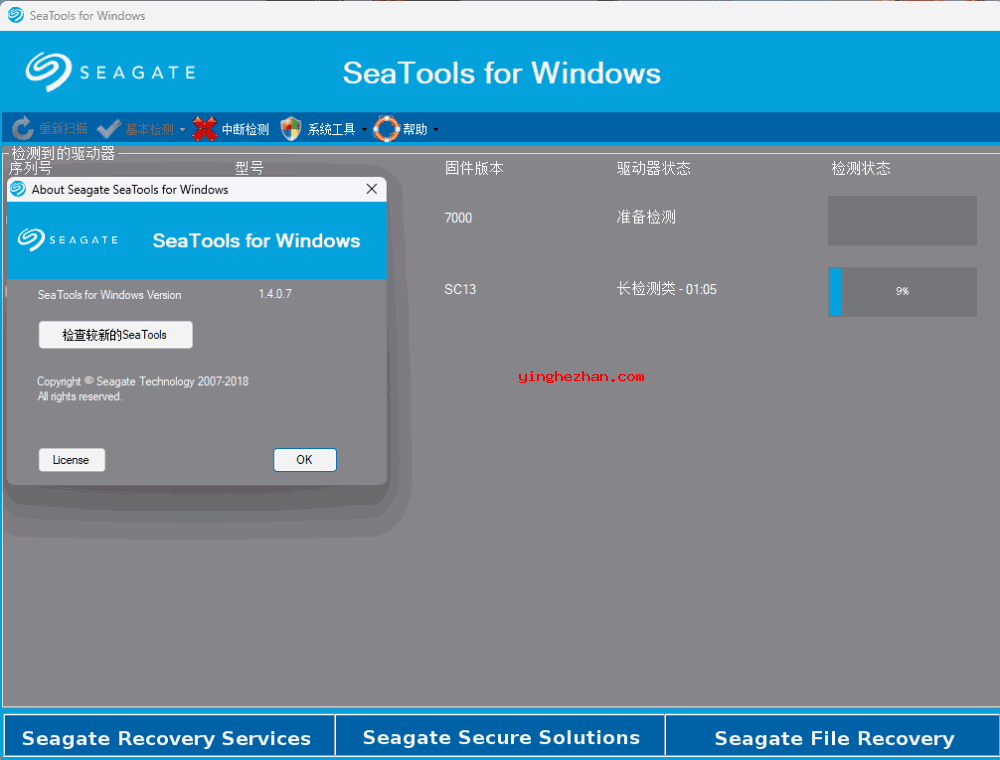Click the SeaTools for Windows main header title

501,73
